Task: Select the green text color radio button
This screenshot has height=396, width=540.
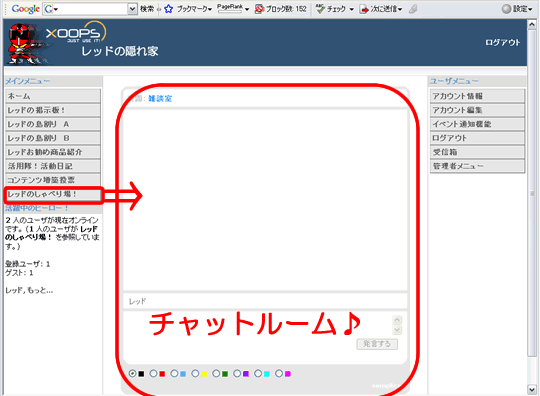Action: (216, 374)
